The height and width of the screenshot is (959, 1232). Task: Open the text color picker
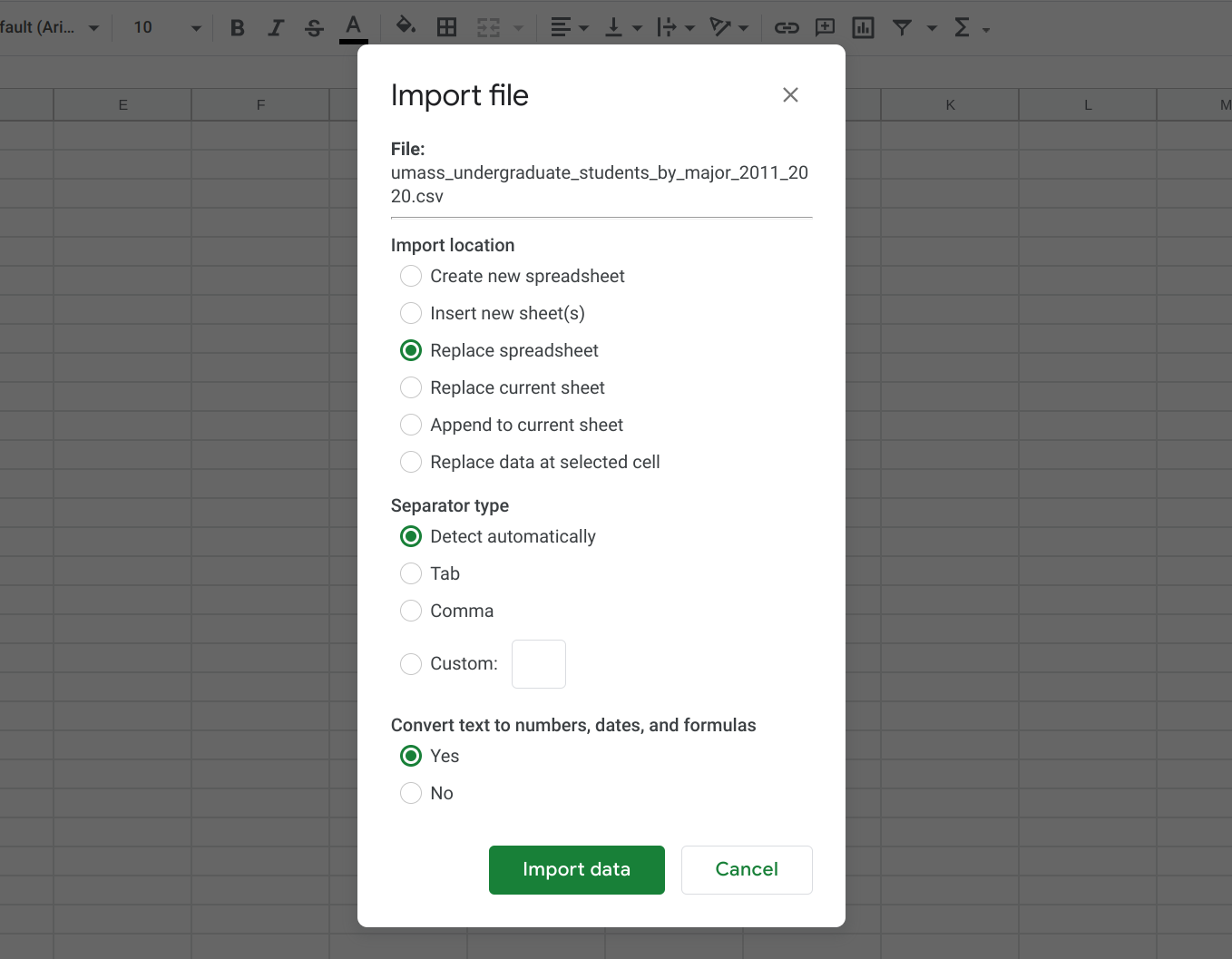click(x=354, y=27)
